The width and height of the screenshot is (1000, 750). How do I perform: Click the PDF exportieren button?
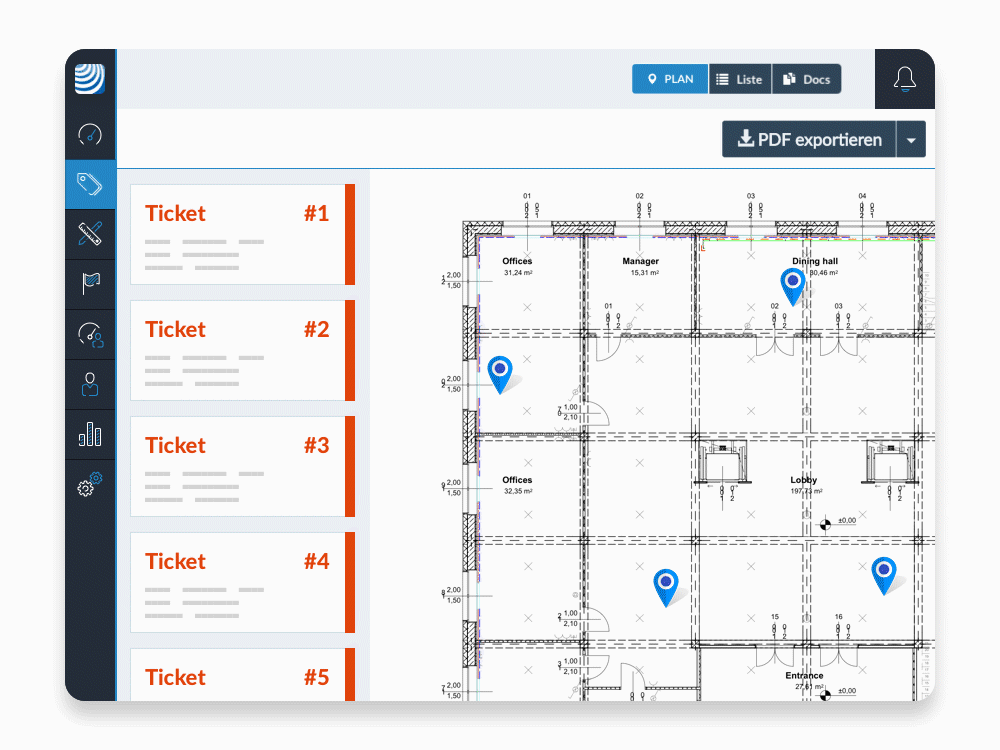[809, 140]
